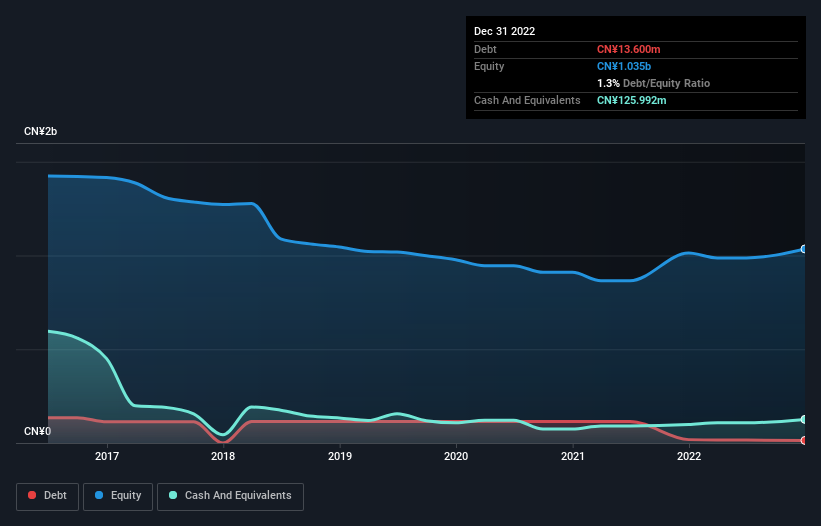Click the 2019 x-axis label

[340, 456]
